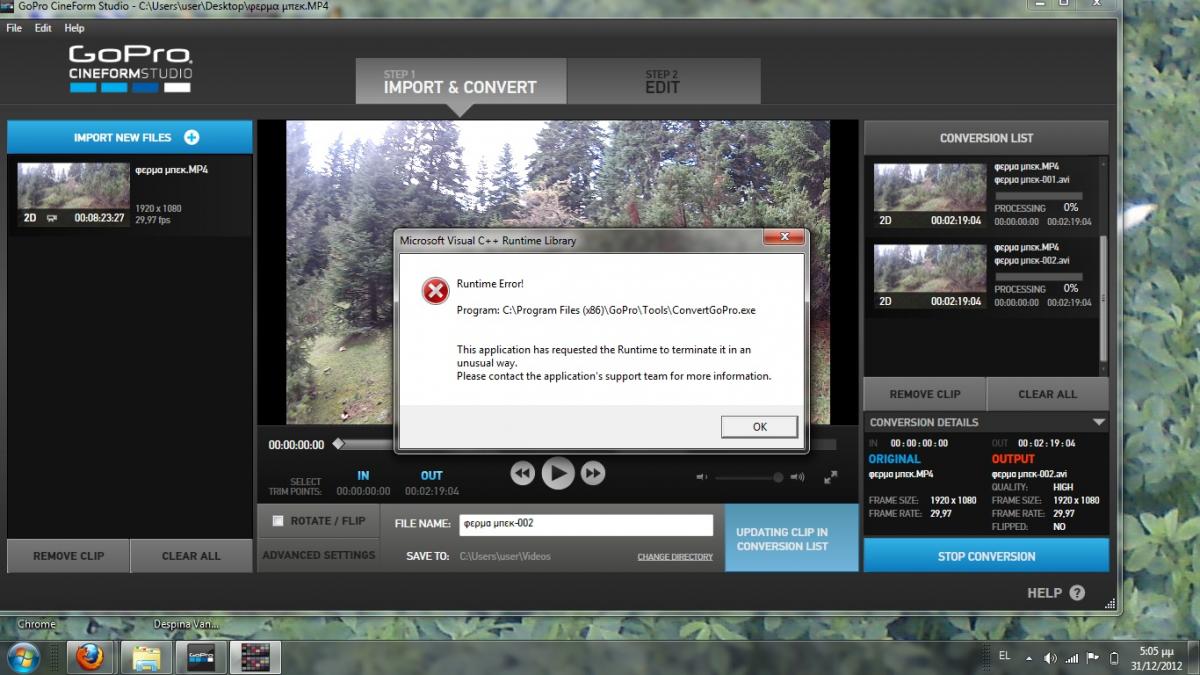Image resolution: width=1200 pixels, height=675 pixels.
Task: Click the EL language indicator in the tray
Action: pyautogui.click(x=1004, y=656)
